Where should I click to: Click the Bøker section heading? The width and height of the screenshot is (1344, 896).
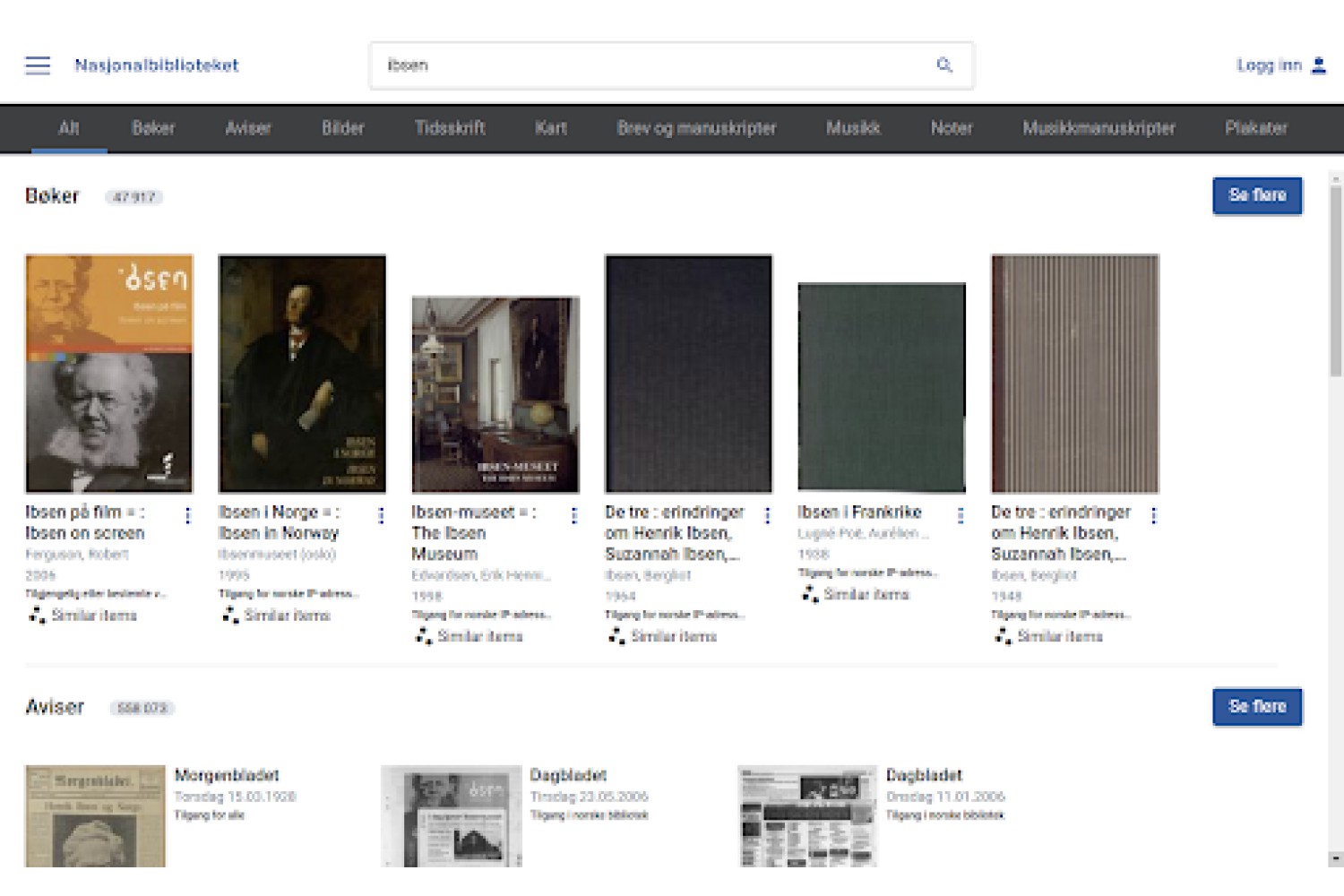(52, 196)
